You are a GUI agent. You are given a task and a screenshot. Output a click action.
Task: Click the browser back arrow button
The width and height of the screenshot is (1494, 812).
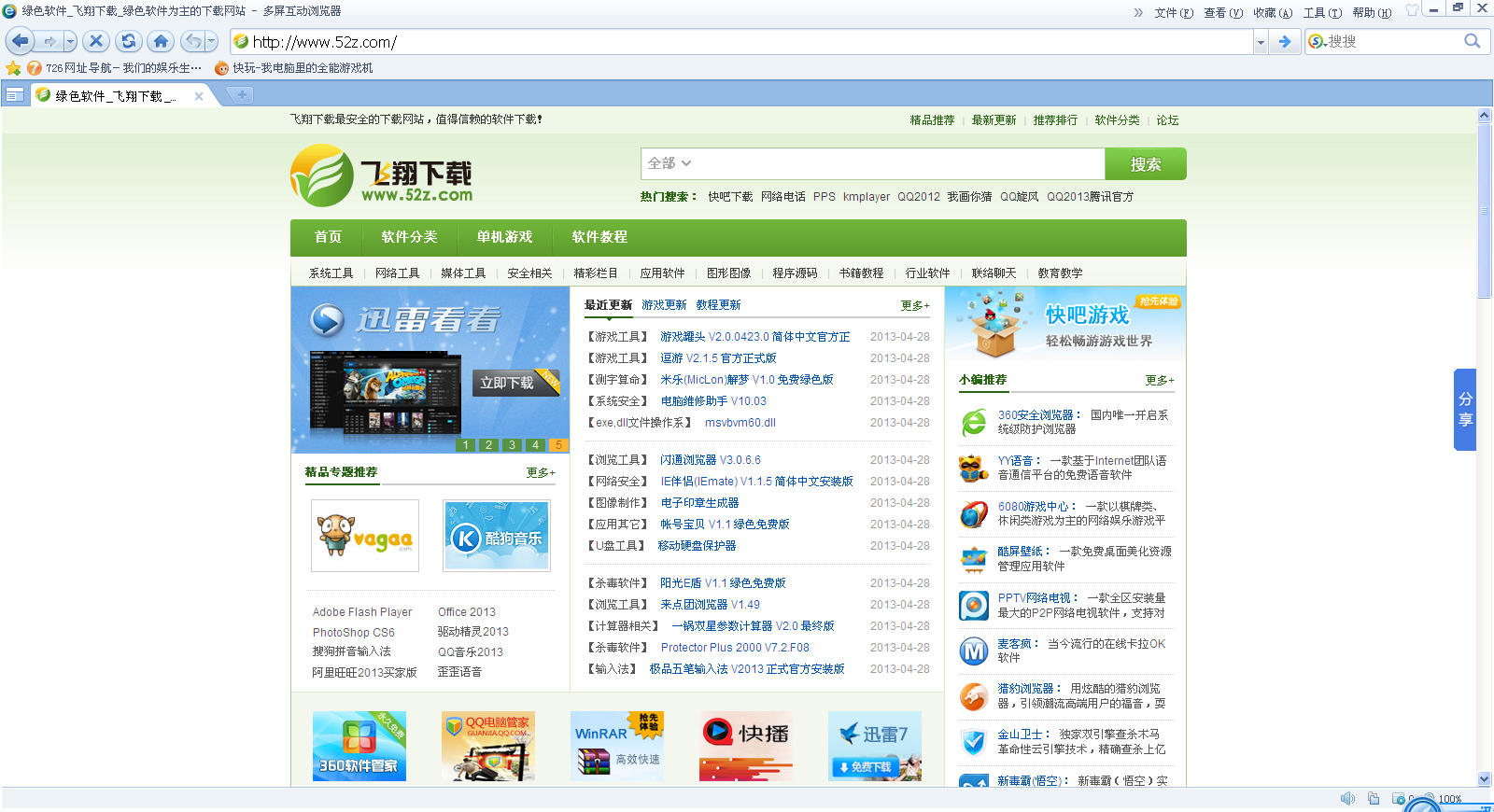pos(21,41)
